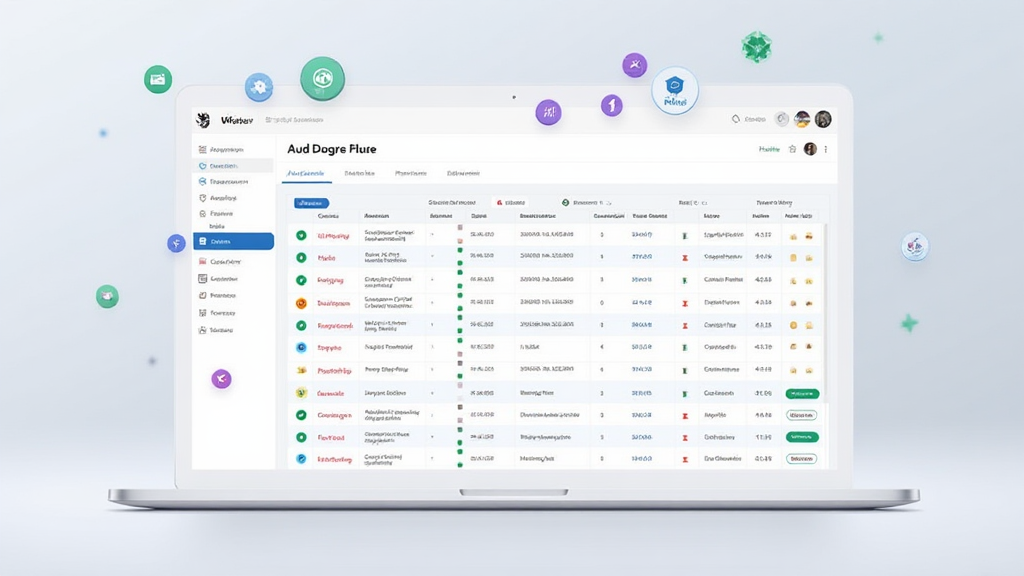This screenshot has width=1024, height=576.
Task: Click inside the search field top right
Action: tap(752, 118)
